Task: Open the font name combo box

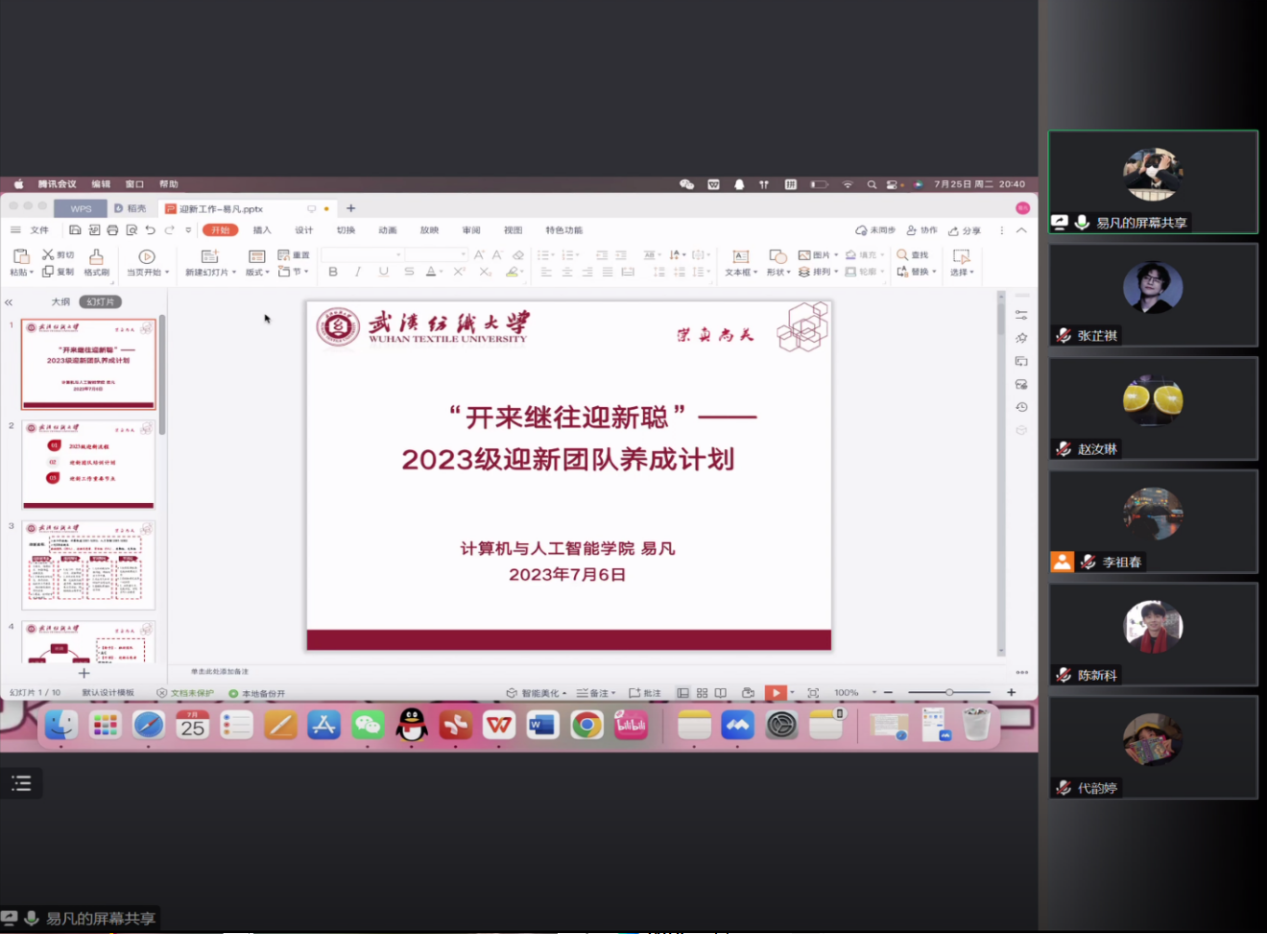Action: click(x=362, y=255)
